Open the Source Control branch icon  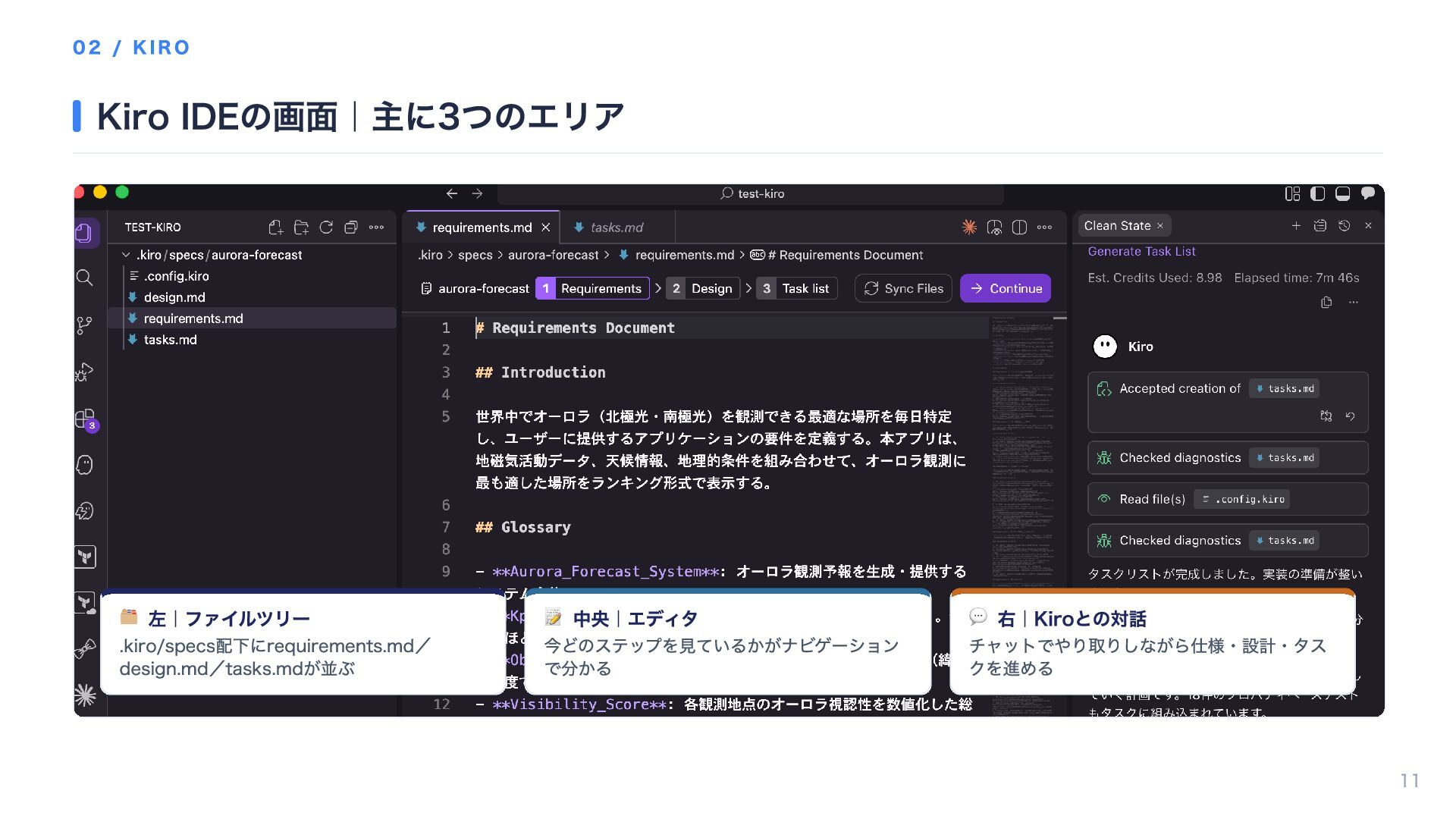85,325
